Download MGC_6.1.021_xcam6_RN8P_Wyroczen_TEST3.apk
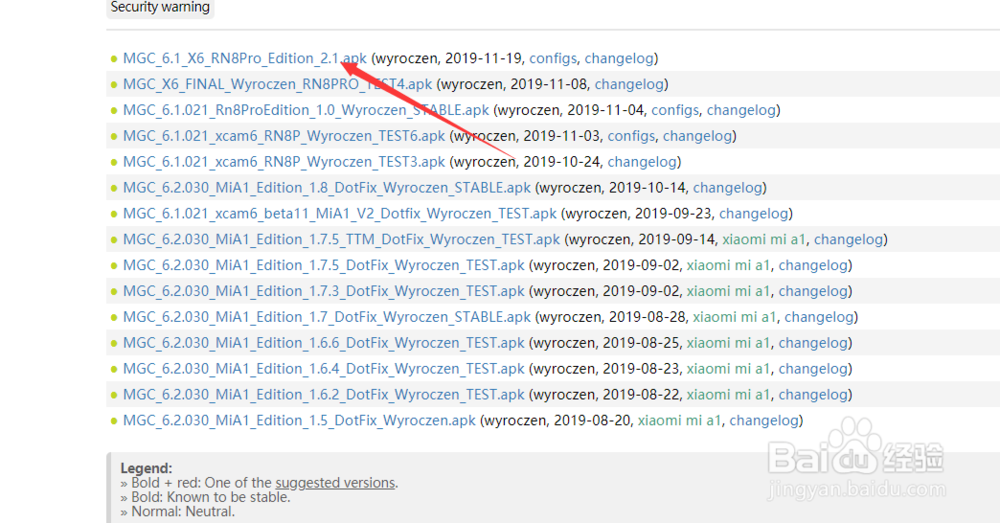Screen dimensions: 1000x523 tap(284, 162)
